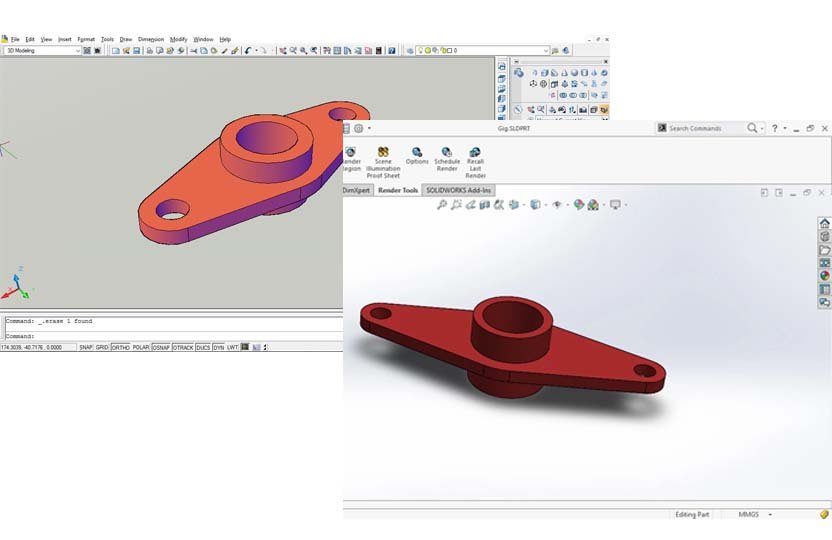The height and width of the screenshot is (540, 832).
Task: Toggle OSNAP in AutoCAD status bar
Action: pyautogui.click(x=161, y=347)
